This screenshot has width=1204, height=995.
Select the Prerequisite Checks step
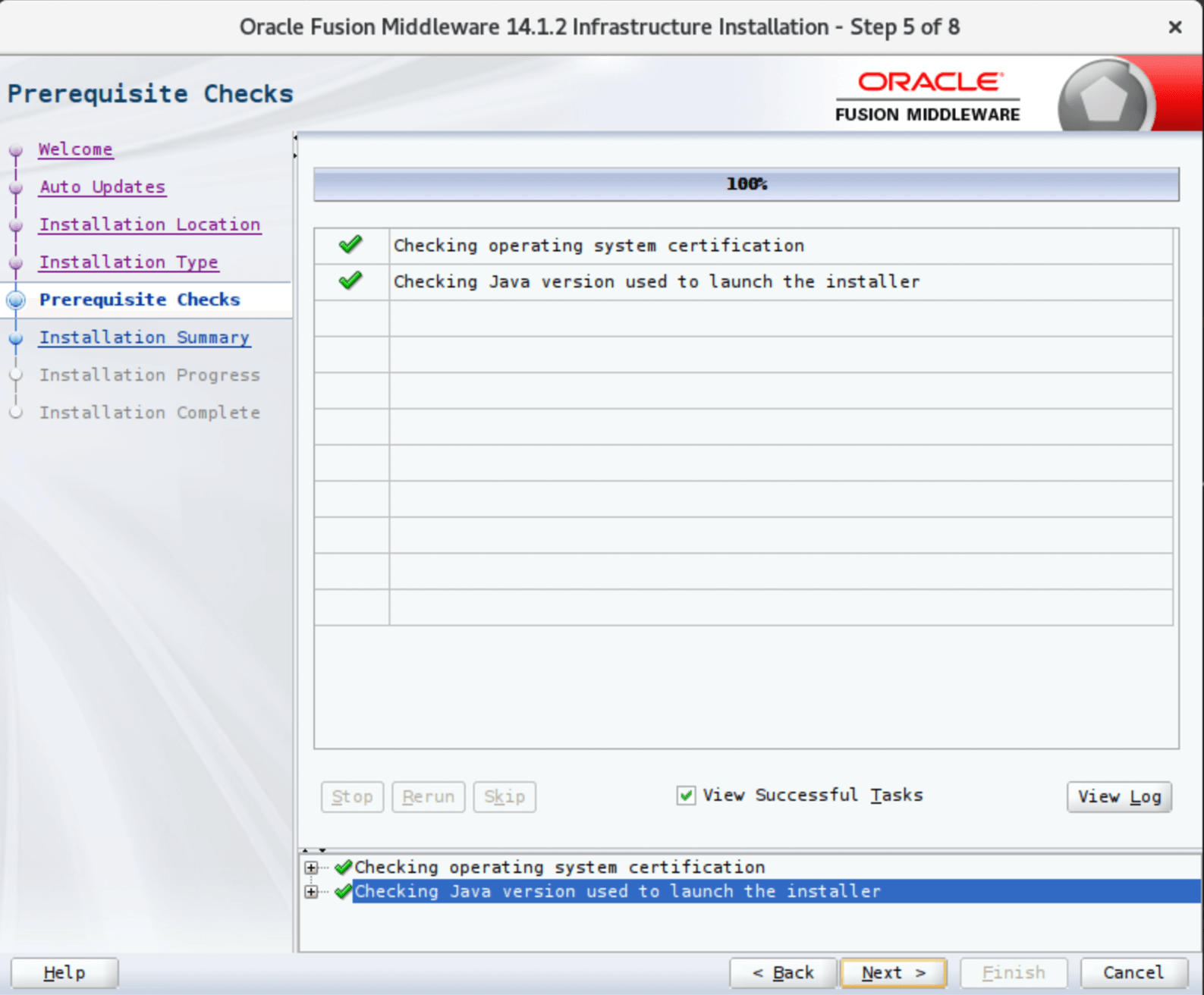[140, 300]
